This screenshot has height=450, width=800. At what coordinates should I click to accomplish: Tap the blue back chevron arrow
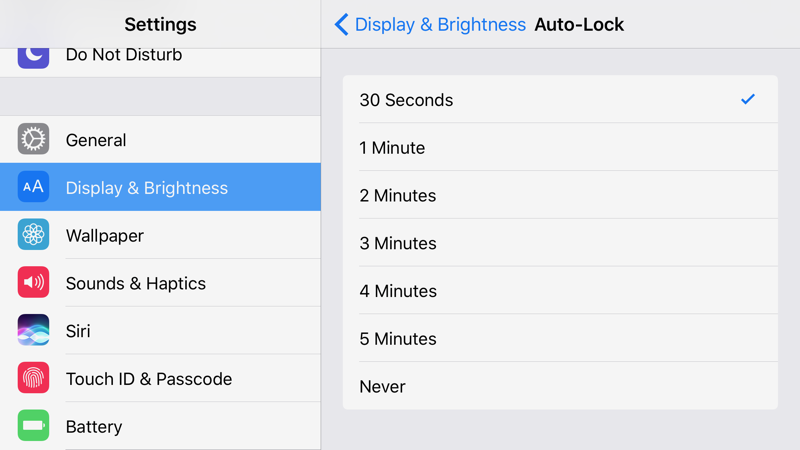pos(342,25)
